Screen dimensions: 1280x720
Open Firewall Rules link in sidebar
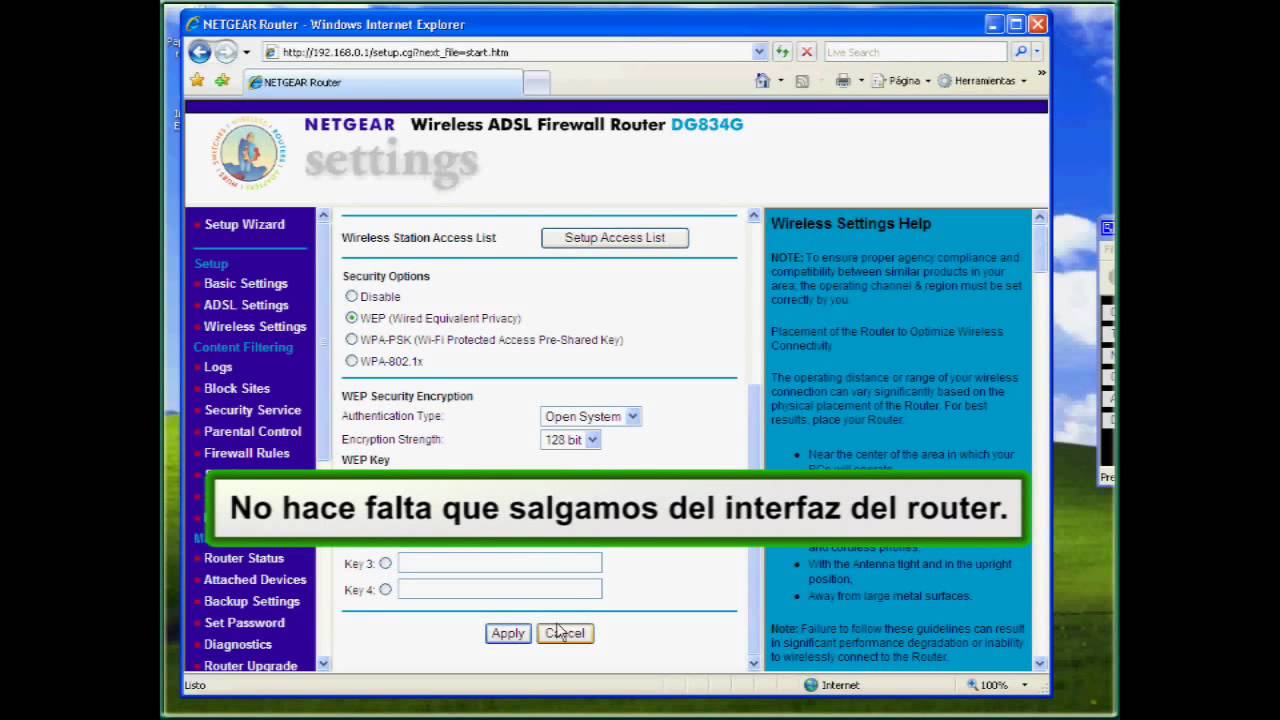(247, 453)
